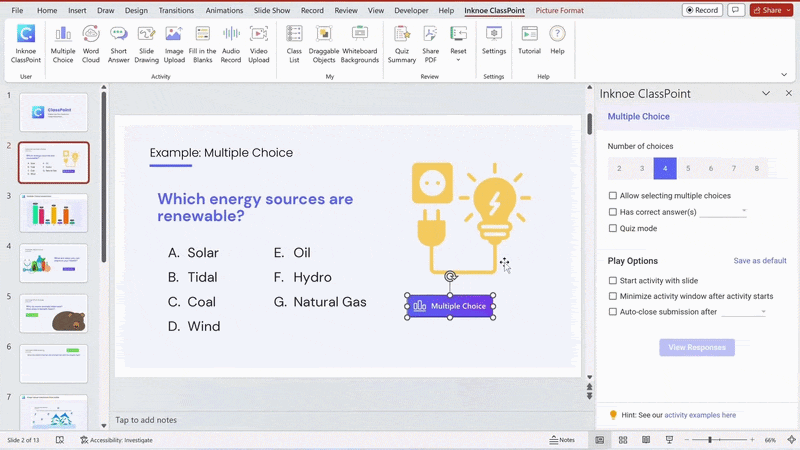Viewport: 800px width, 450px height.
Task: Enable Allow selecting multiple choices
Action: pos(613,196)
